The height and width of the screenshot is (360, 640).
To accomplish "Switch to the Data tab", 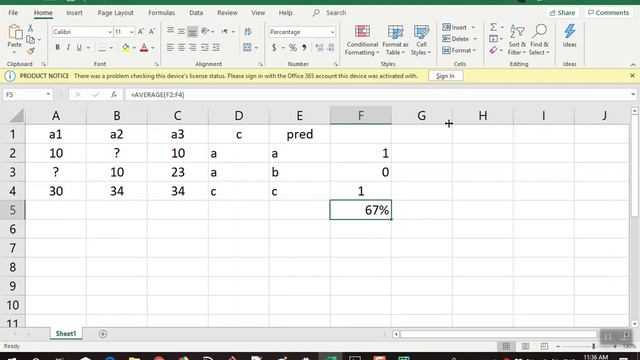I will click(x=196, y=13).
